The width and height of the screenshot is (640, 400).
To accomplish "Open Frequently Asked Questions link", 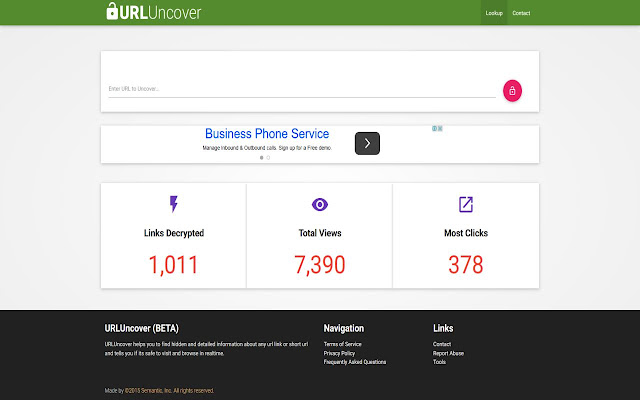I will click(x=355, y=362).
